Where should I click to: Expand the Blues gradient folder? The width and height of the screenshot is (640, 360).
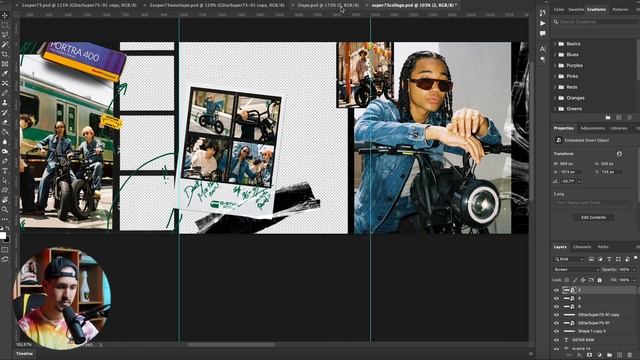(x=555, y=55)
